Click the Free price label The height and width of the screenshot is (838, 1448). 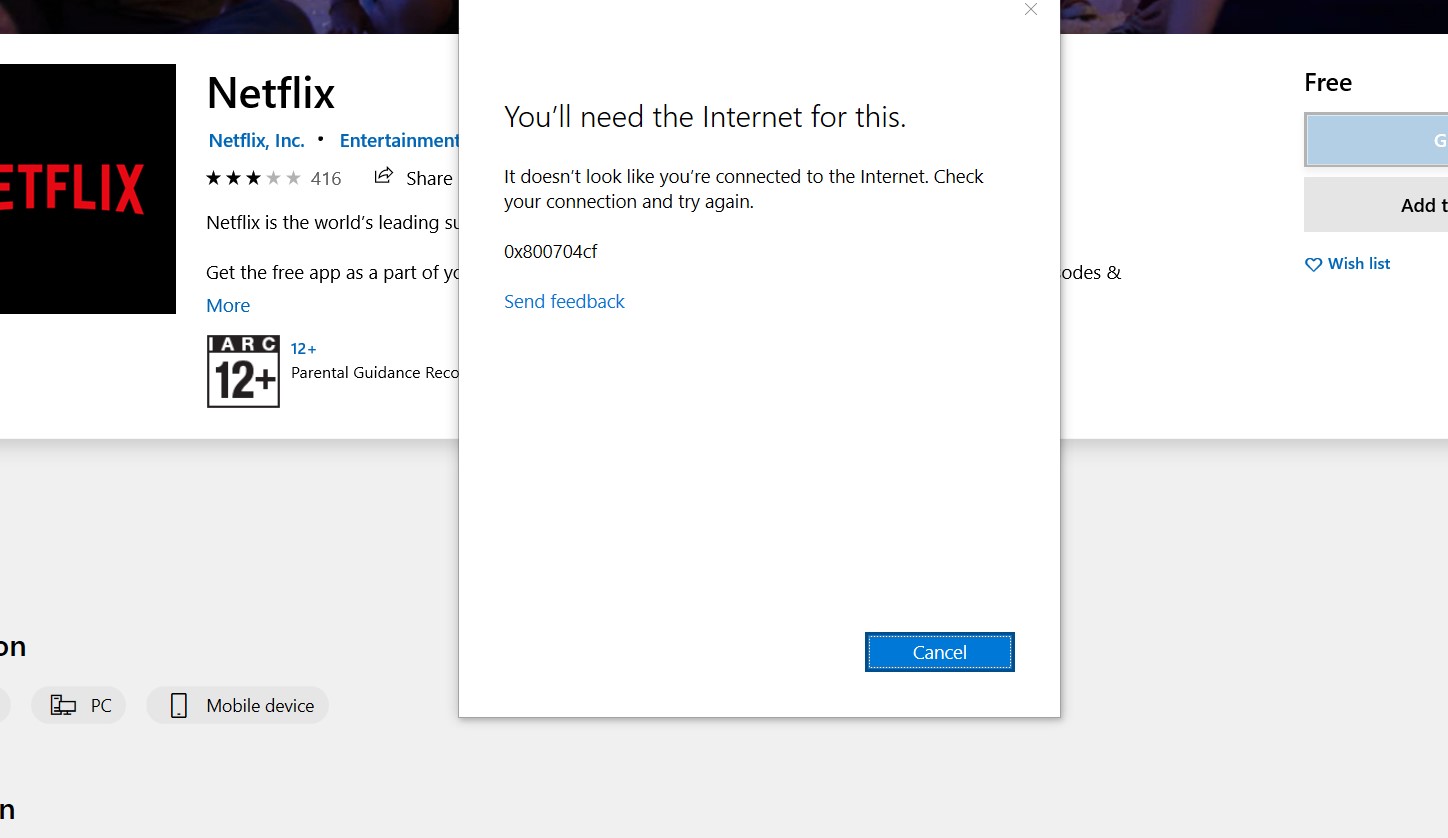coord(1328,83)
